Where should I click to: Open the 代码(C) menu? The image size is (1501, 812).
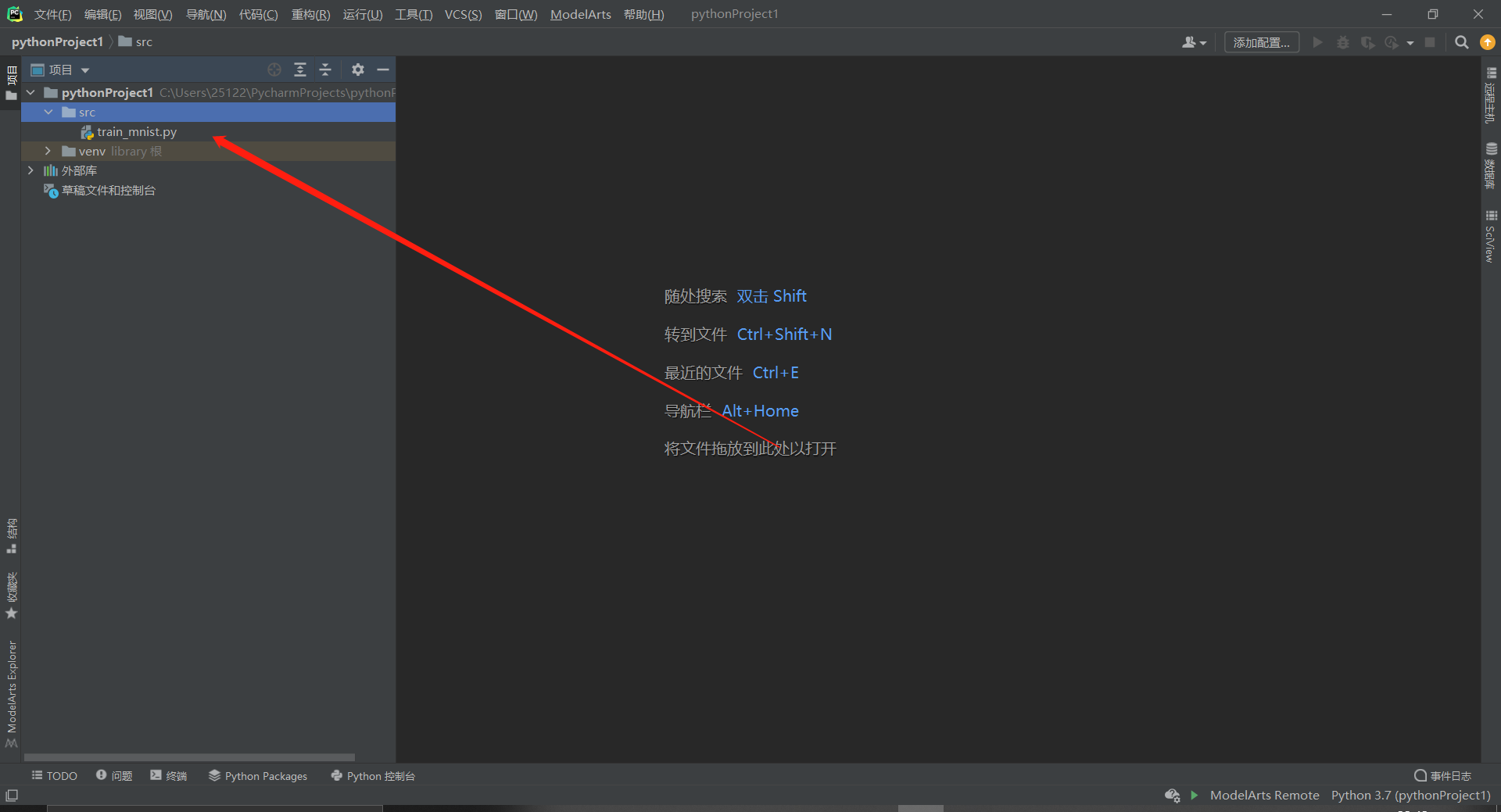pos(258,14)
